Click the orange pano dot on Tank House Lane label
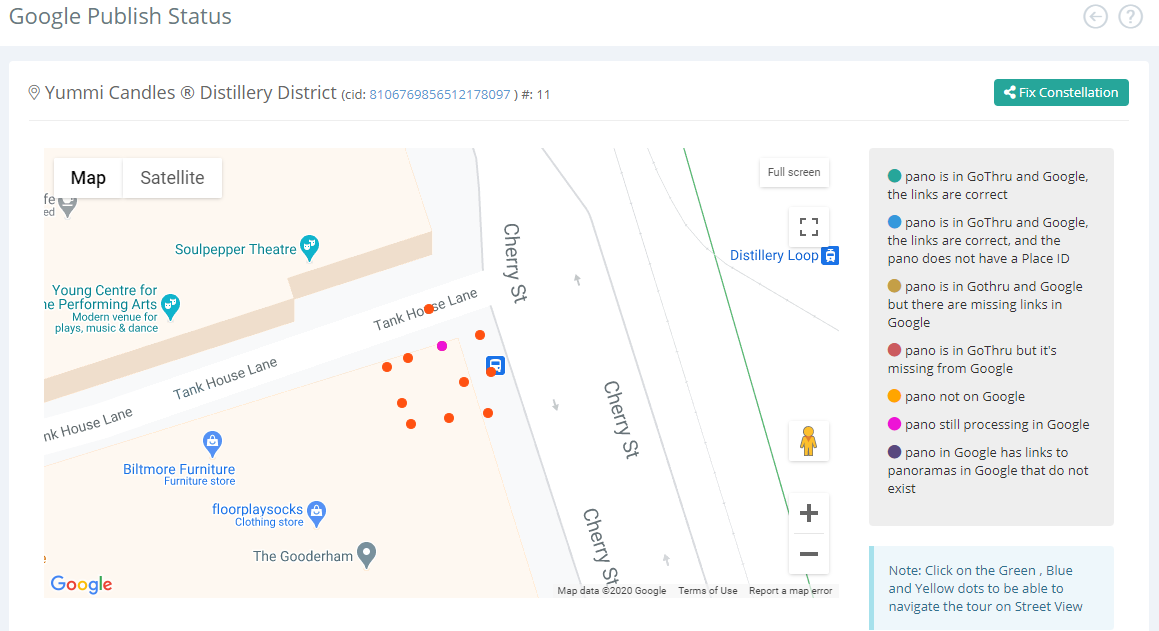The width and height of the screenshot is (1159, 631). 429,309
